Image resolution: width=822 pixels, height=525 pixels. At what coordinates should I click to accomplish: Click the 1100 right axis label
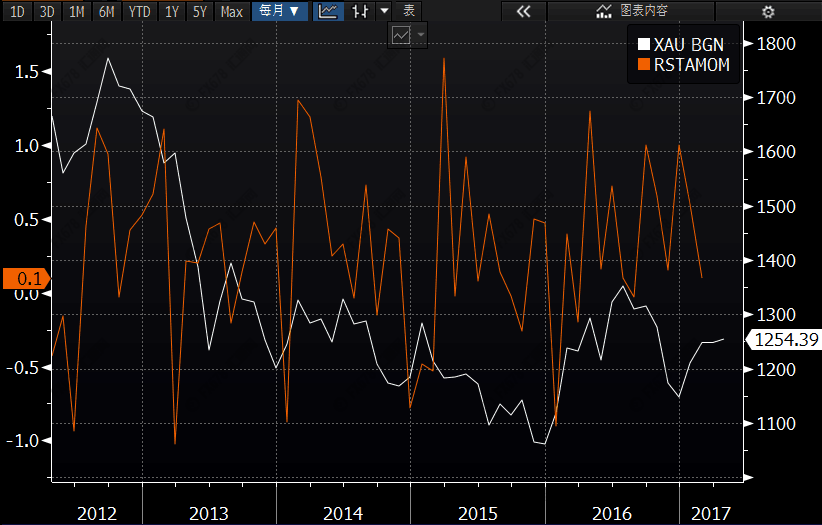pyautogui.click(x=776, y=424)
